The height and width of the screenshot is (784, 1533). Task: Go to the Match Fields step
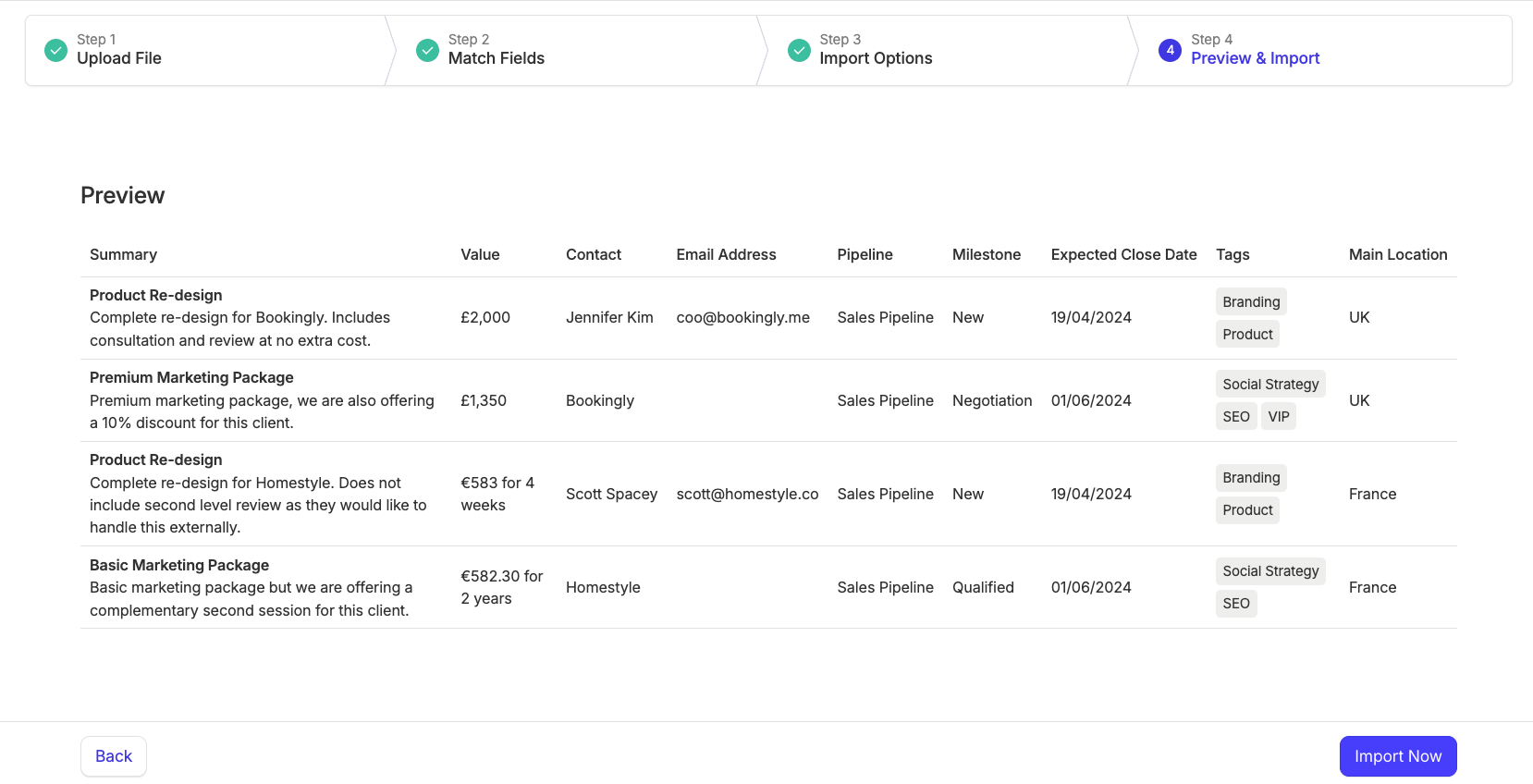coord(497,58)
